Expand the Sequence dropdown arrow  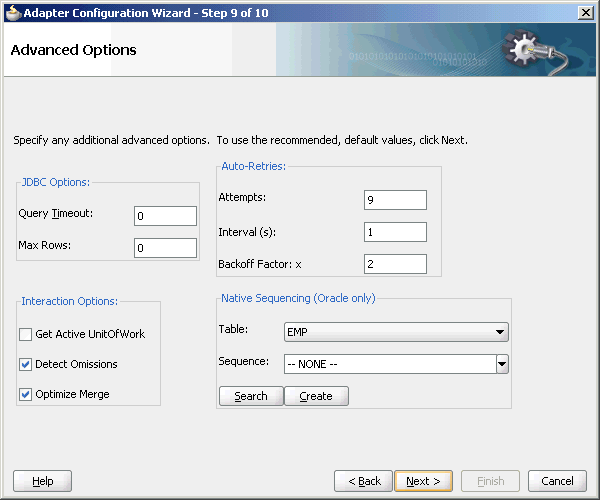tap(502, 364)
